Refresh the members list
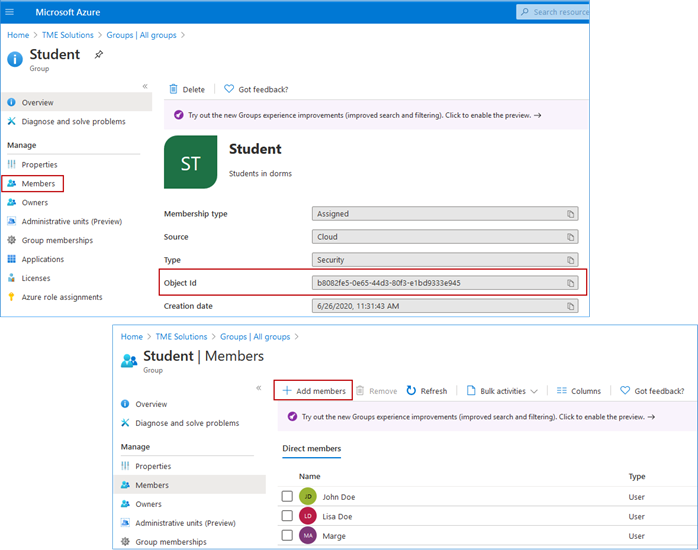698x550 pixels. [427, 391]
